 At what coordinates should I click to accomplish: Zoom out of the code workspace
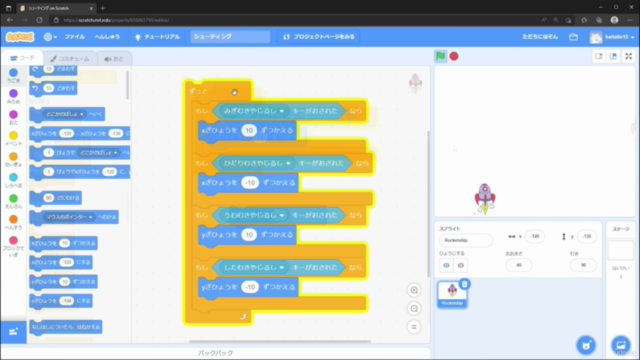[414, 309]
